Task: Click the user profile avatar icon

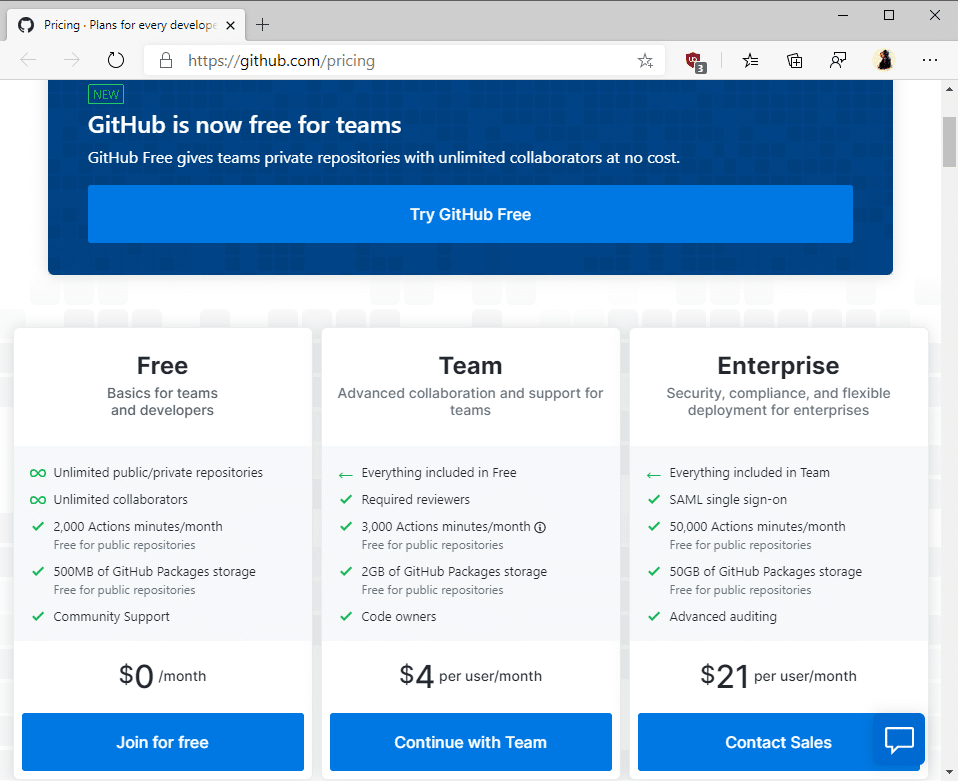Action: pyautogui.click(x=884, y=60)
